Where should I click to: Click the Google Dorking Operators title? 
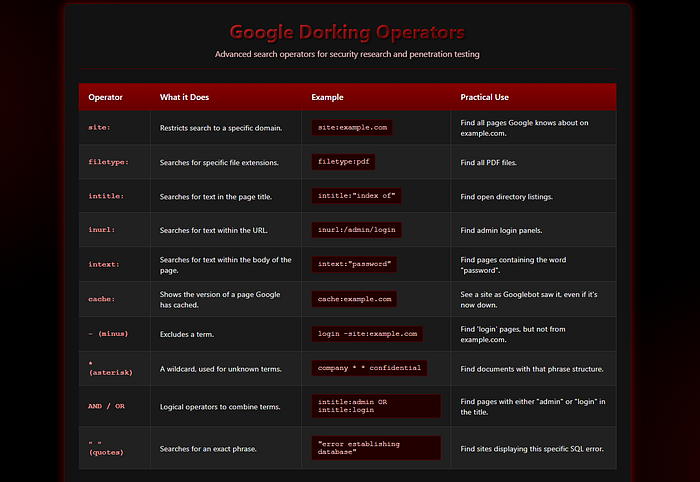[x=347, y=33]
